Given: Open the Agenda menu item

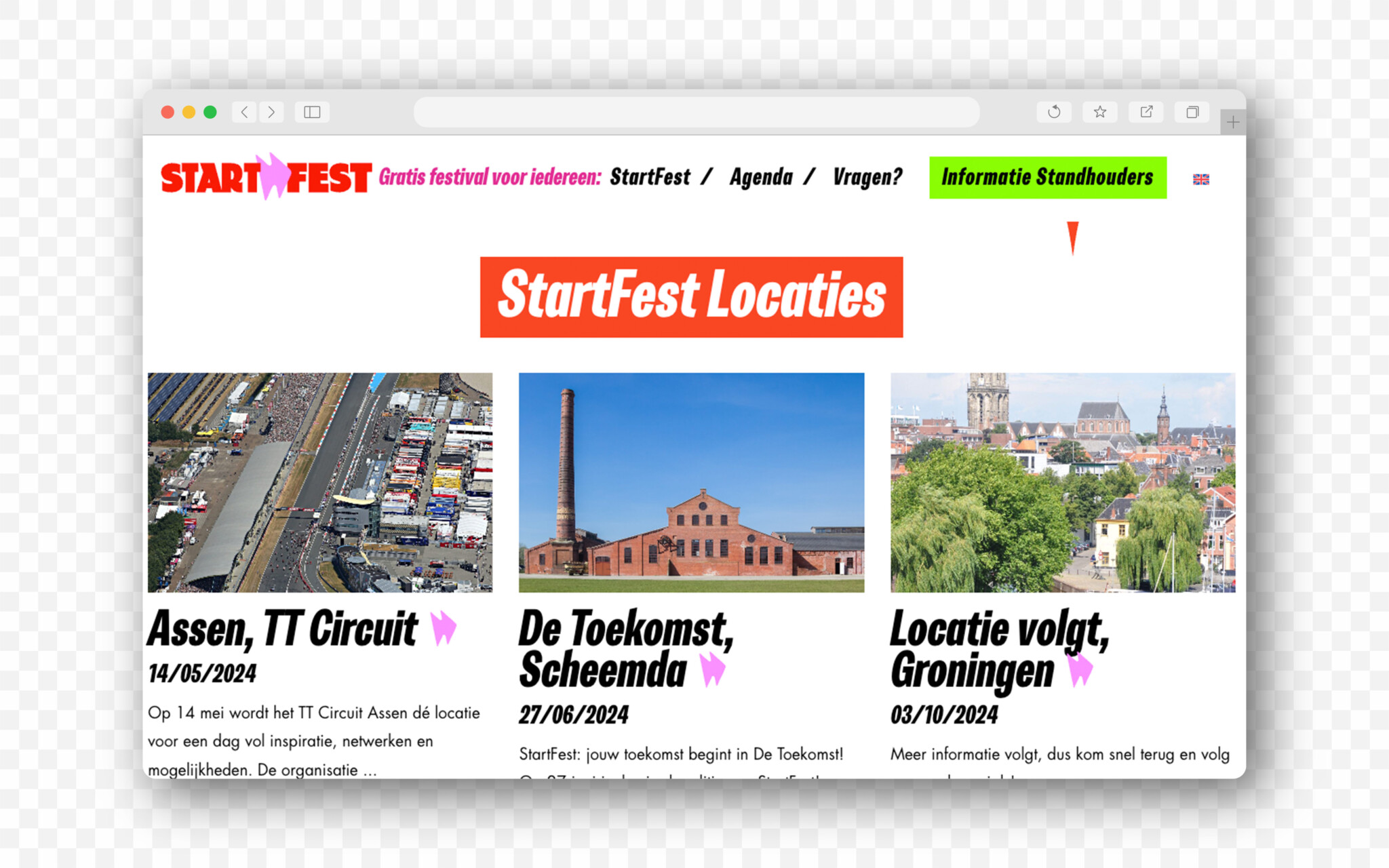Looking at the screenshot, I should (x=761, y=177).
